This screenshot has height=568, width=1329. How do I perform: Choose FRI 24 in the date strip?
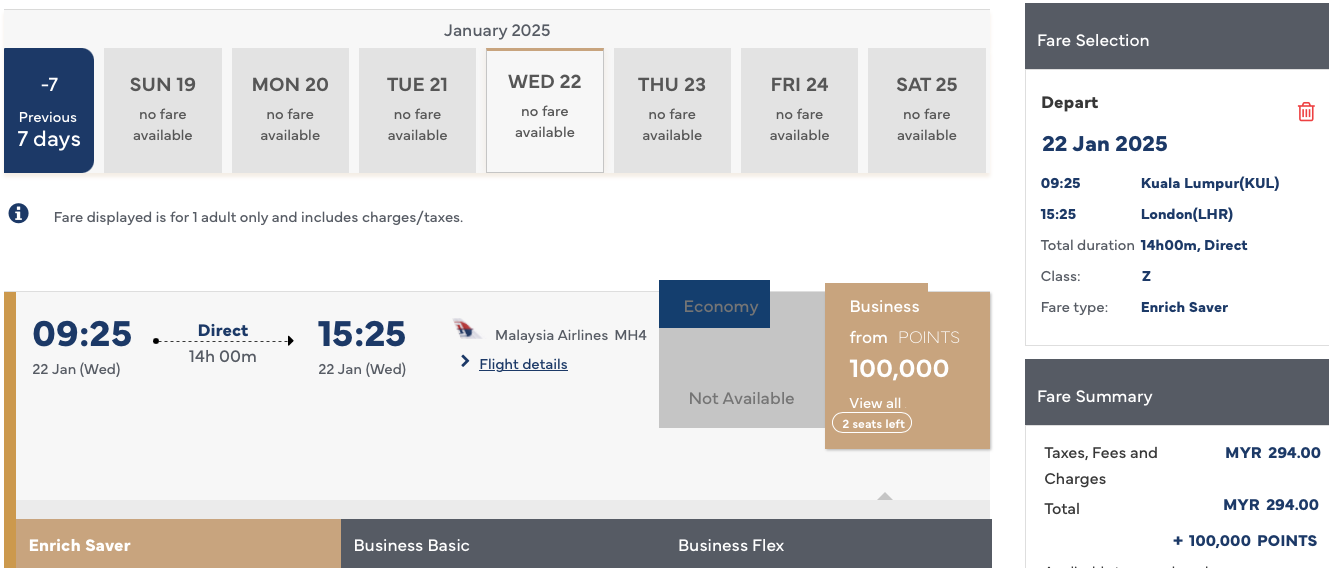coord(800,110)
